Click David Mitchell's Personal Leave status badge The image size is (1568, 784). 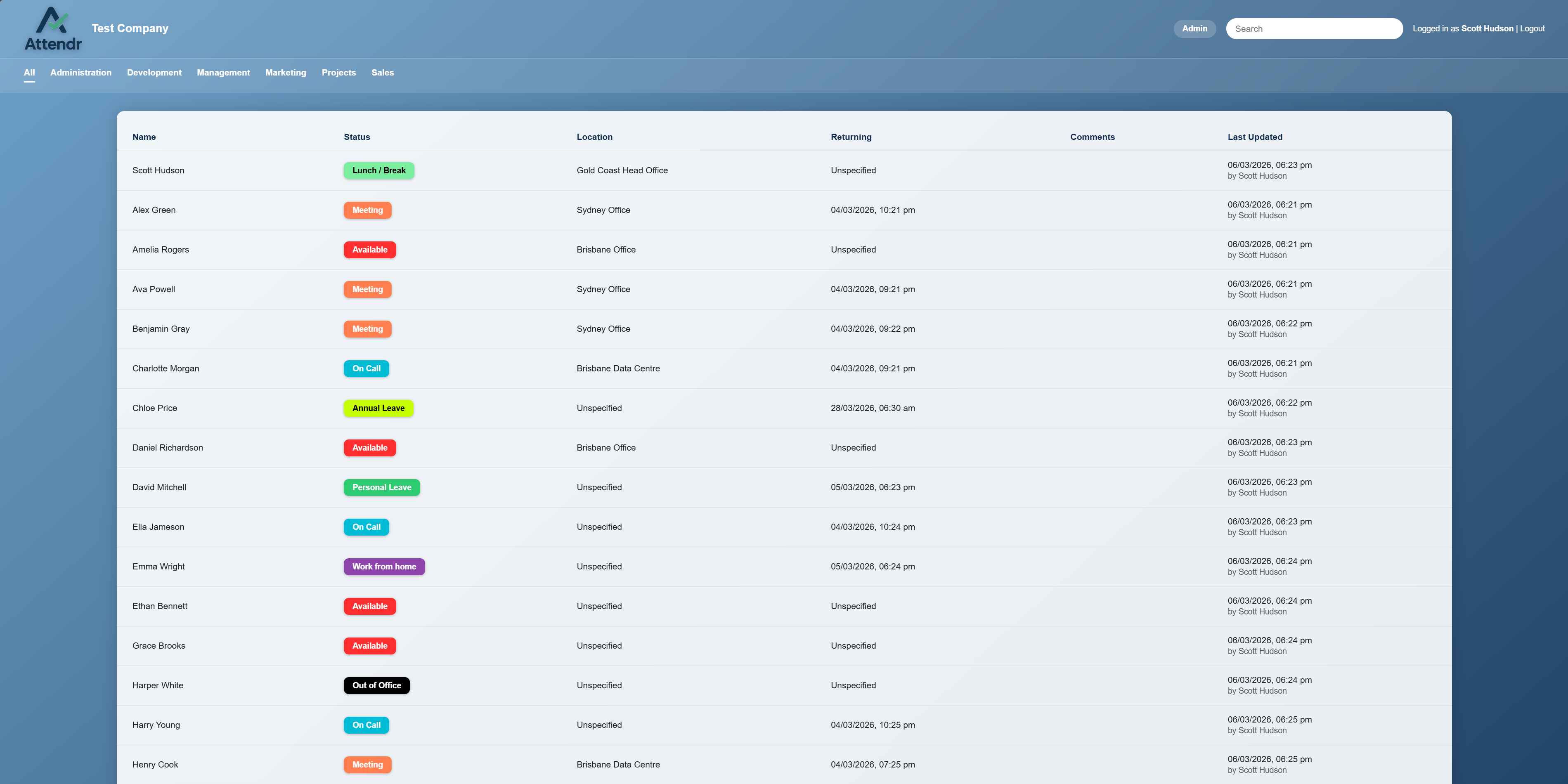click(x=382, y=487)
